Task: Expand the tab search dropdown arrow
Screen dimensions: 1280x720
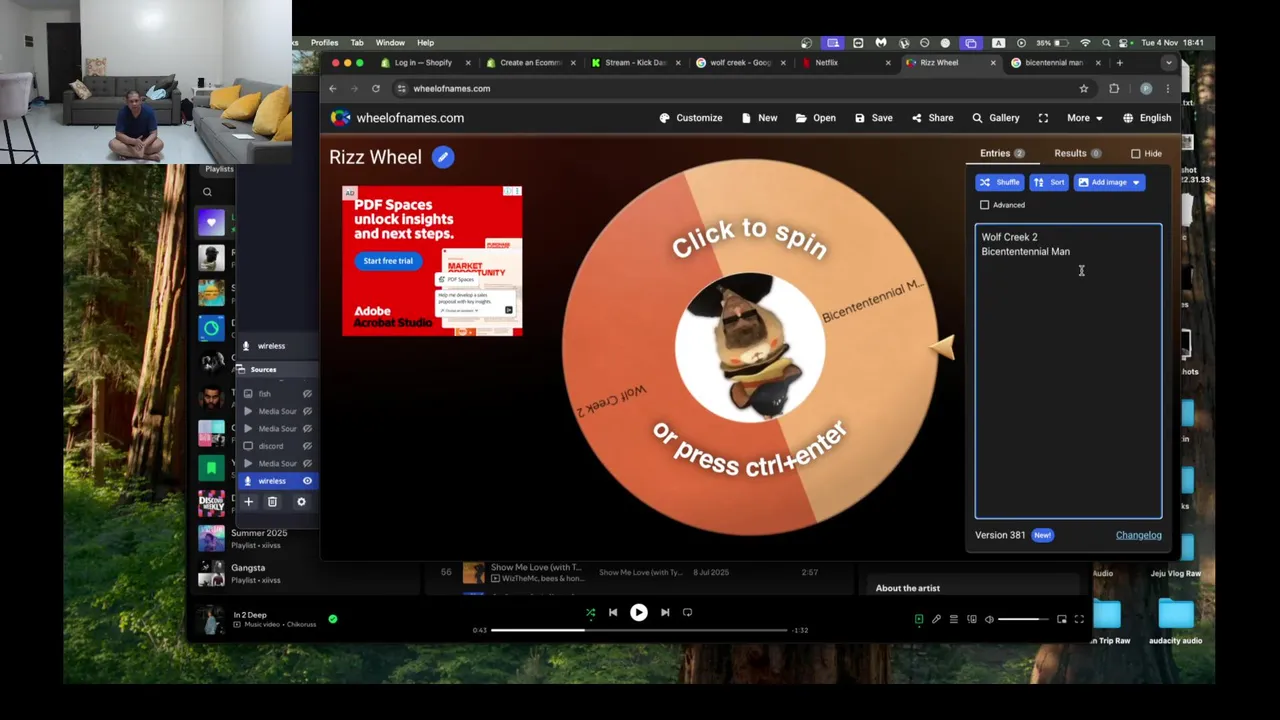Action: (1168, 62)
